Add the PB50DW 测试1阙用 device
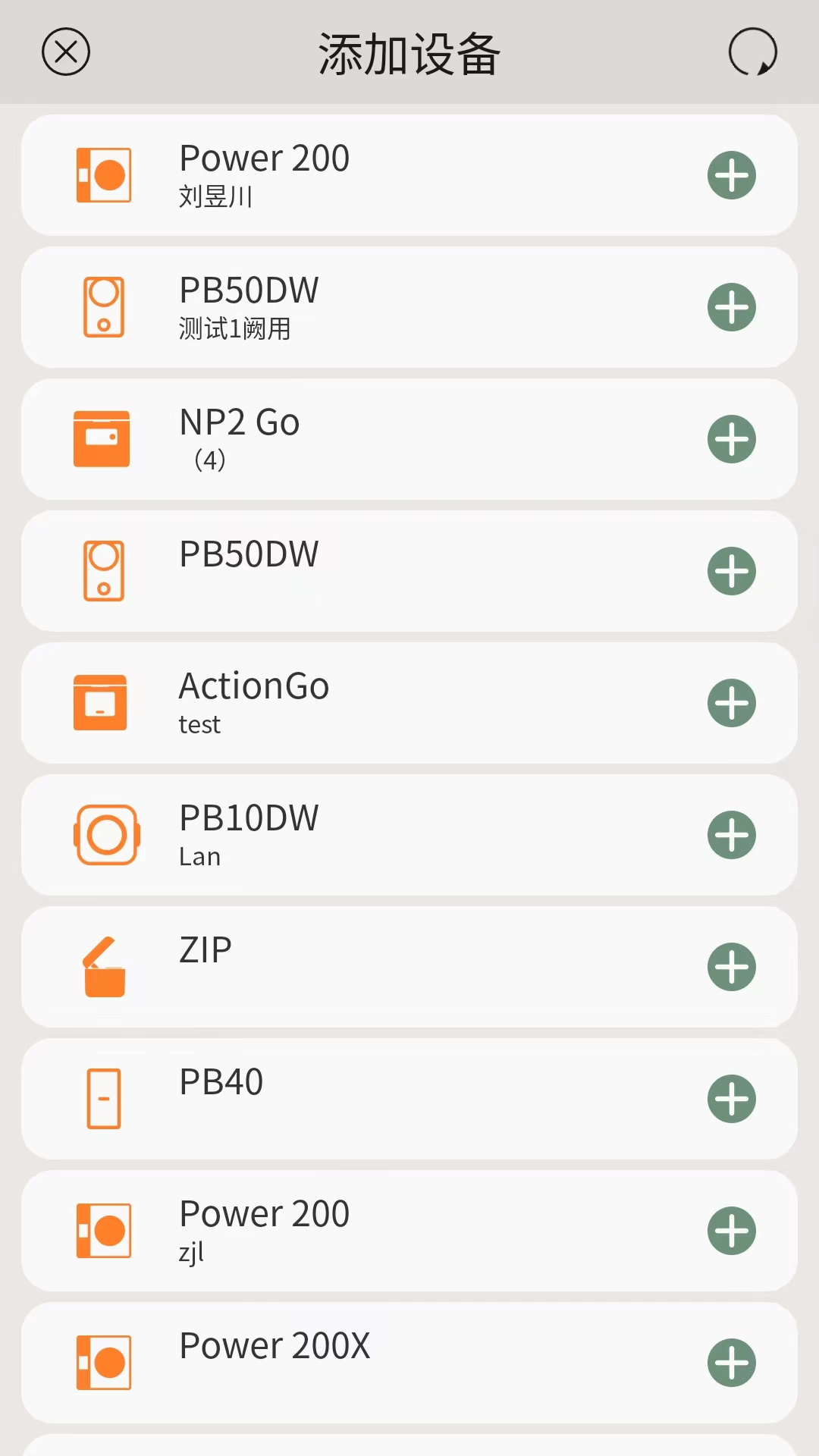This screenshot has height=1456, width=819. coord(731,307)
